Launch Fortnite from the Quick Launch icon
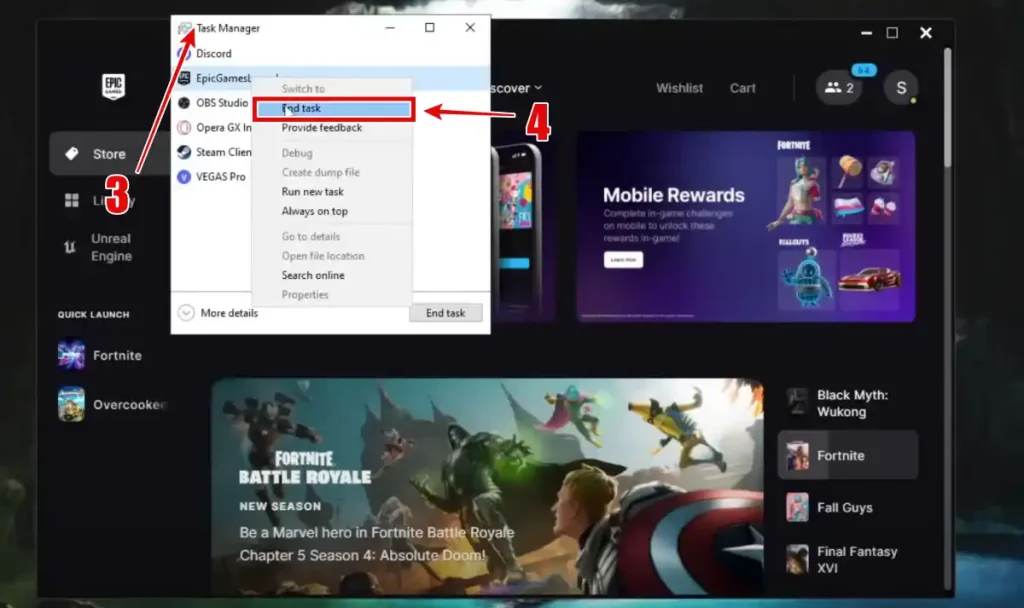Viewport: 1024px width, 608px height. [x=71, y=355]
